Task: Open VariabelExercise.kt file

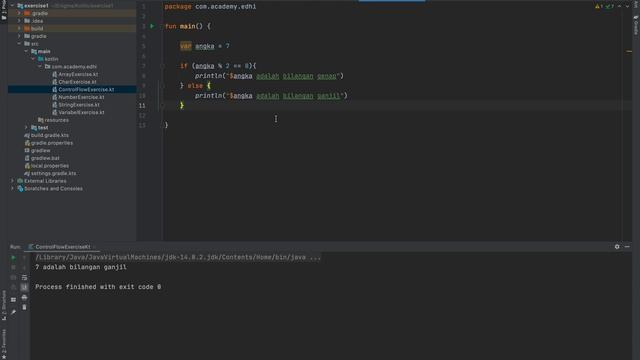Action: 81,112
